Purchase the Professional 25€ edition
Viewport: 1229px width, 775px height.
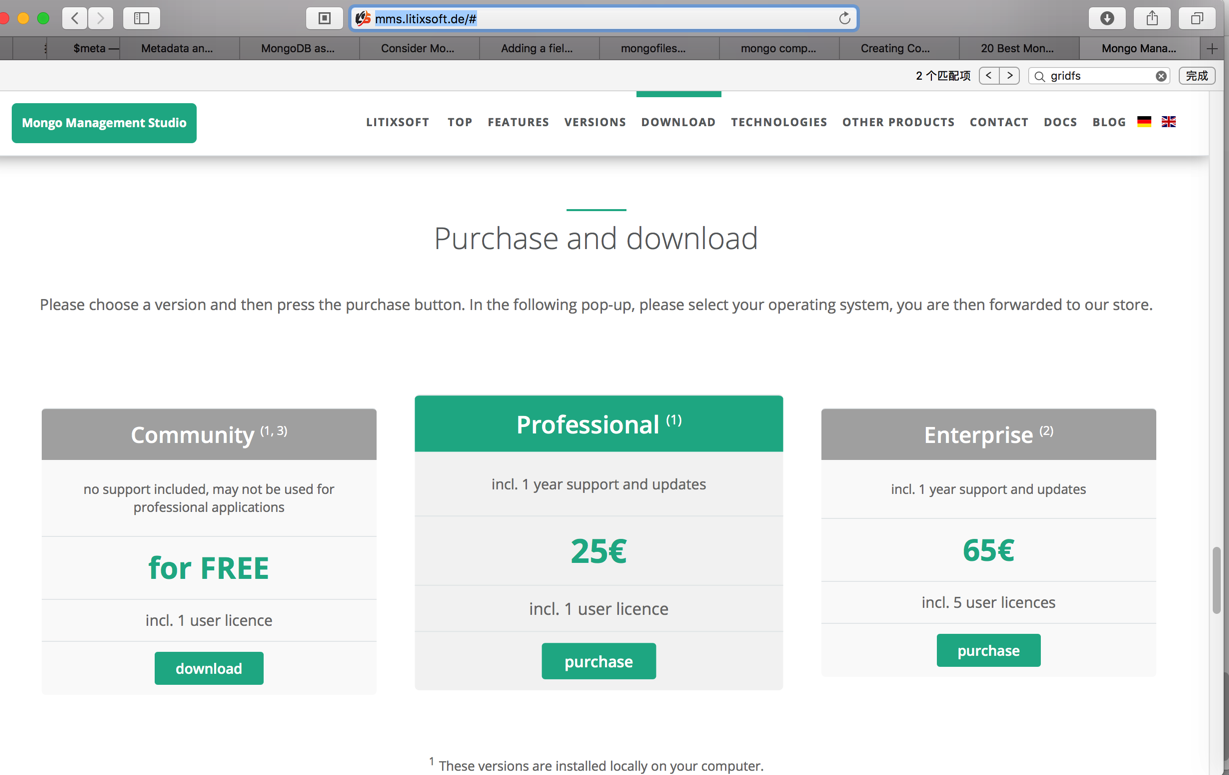598,661
